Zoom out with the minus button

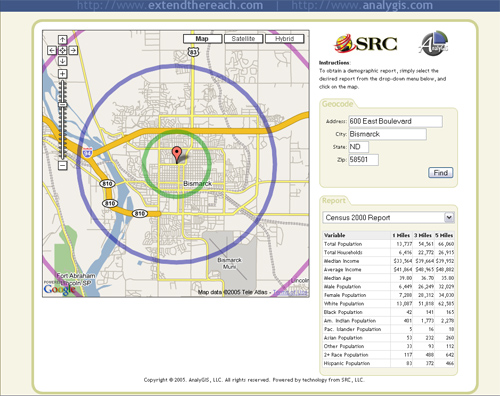62,165
